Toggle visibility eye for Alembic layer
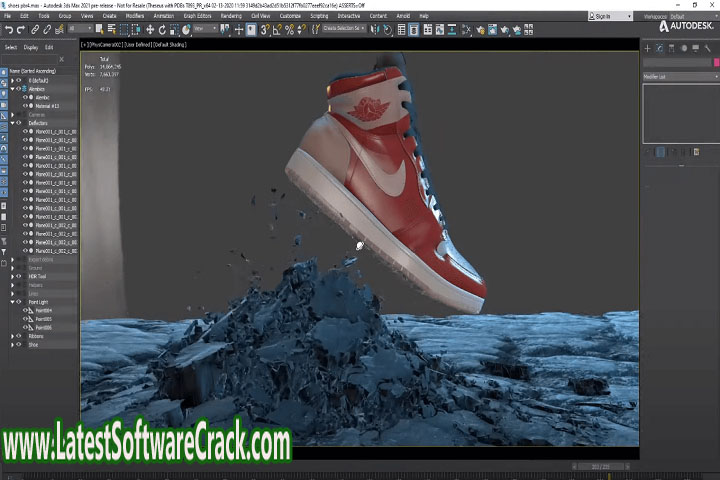This screenshot has height=480, width=720. pos(19,89)
